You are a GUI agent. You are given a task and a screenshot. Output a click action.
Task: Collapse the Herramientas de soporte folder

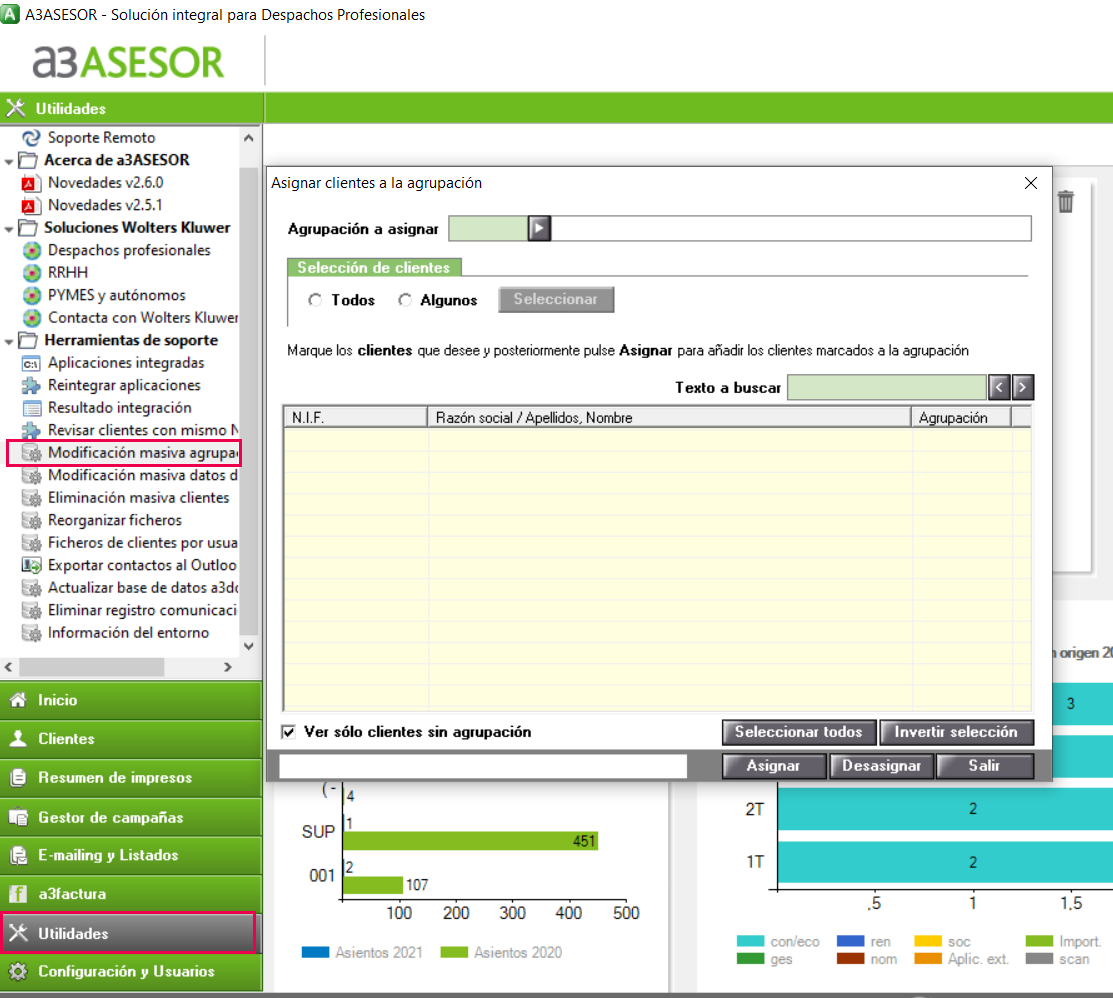(9, 342)
